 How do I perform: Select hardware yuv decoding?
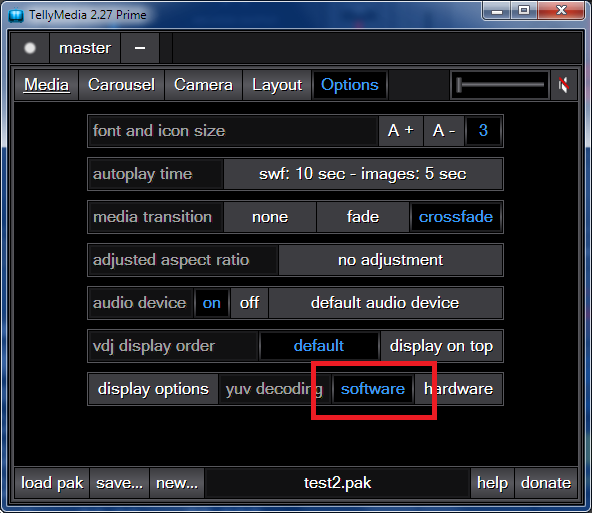[x=458, y=389]
